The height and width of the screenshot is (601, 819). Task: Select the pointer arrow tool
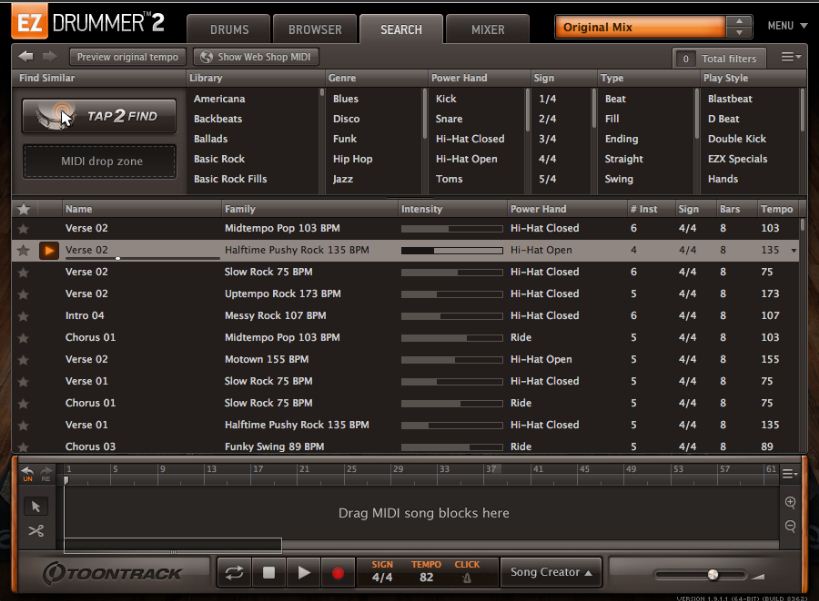tap(36, 507)
